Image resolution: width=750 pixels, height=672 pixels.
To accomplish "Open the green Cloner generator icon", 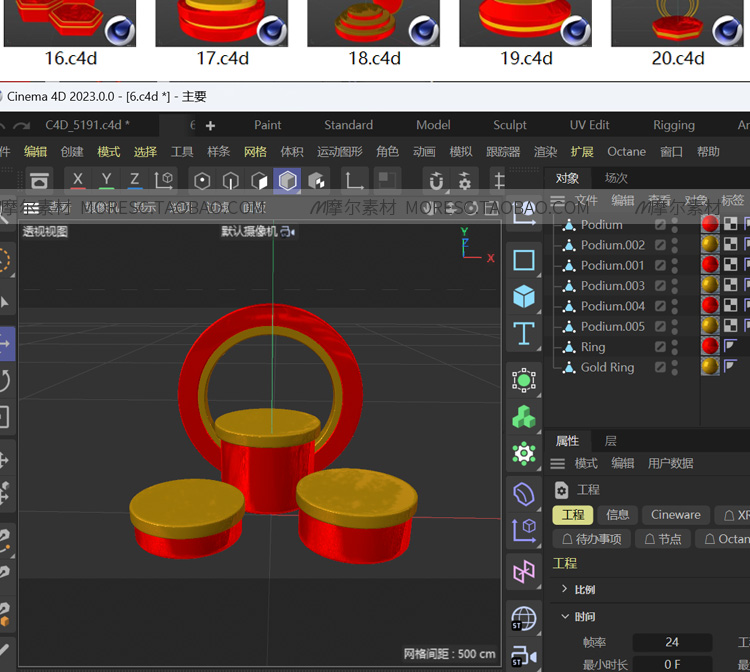I will [x=524, y=417].
